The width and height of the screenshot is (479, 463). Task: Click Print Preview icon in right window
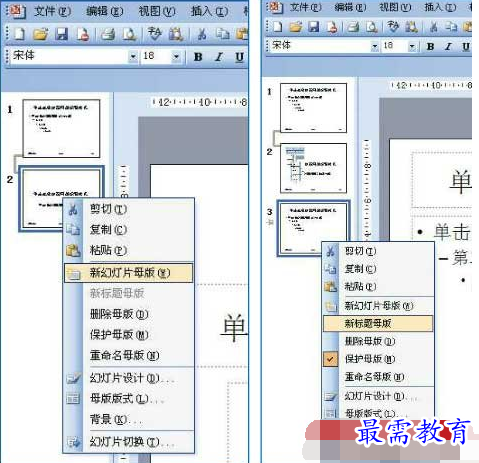[371, 27]
